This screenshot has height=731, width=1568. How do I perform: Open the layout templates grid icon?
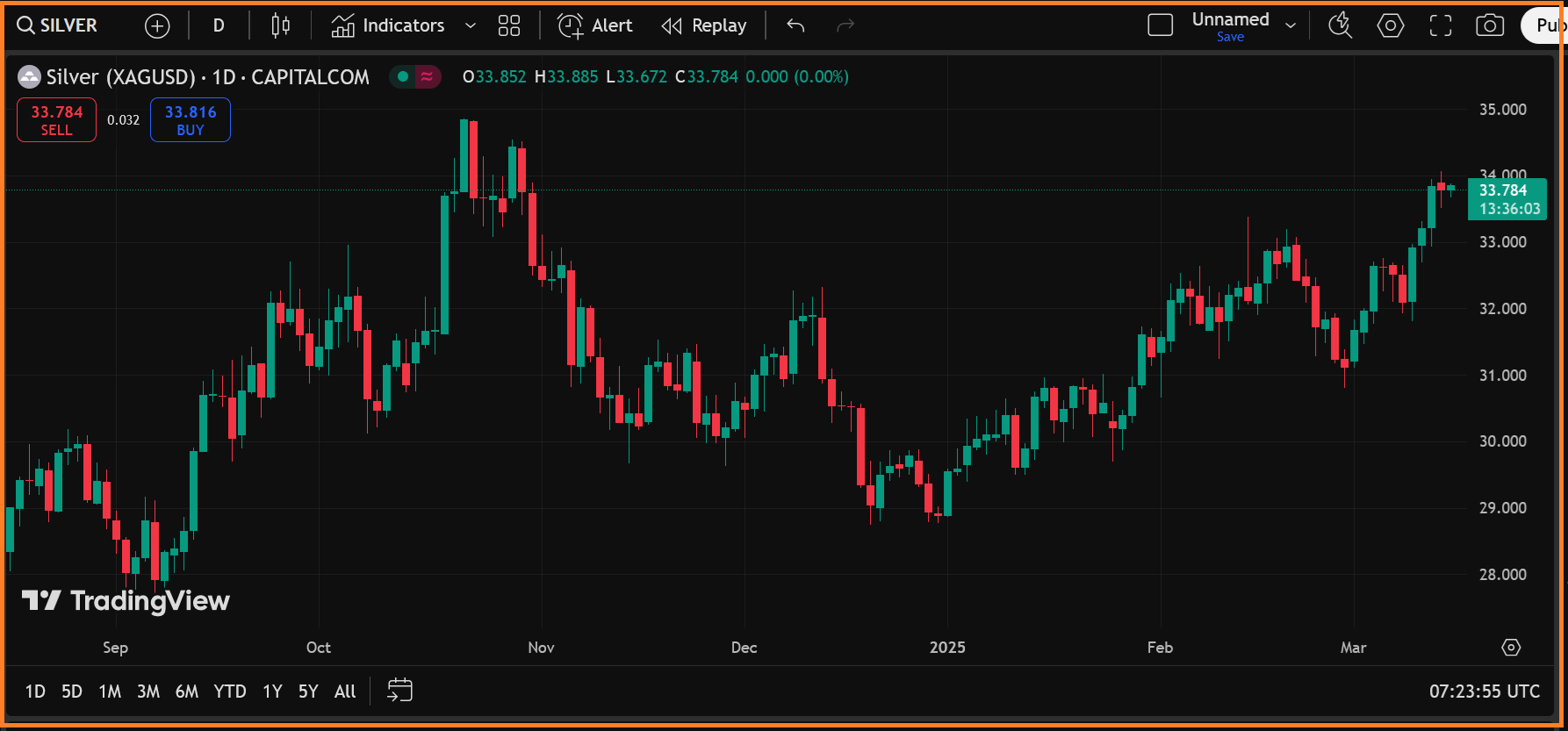pos(509,26)
